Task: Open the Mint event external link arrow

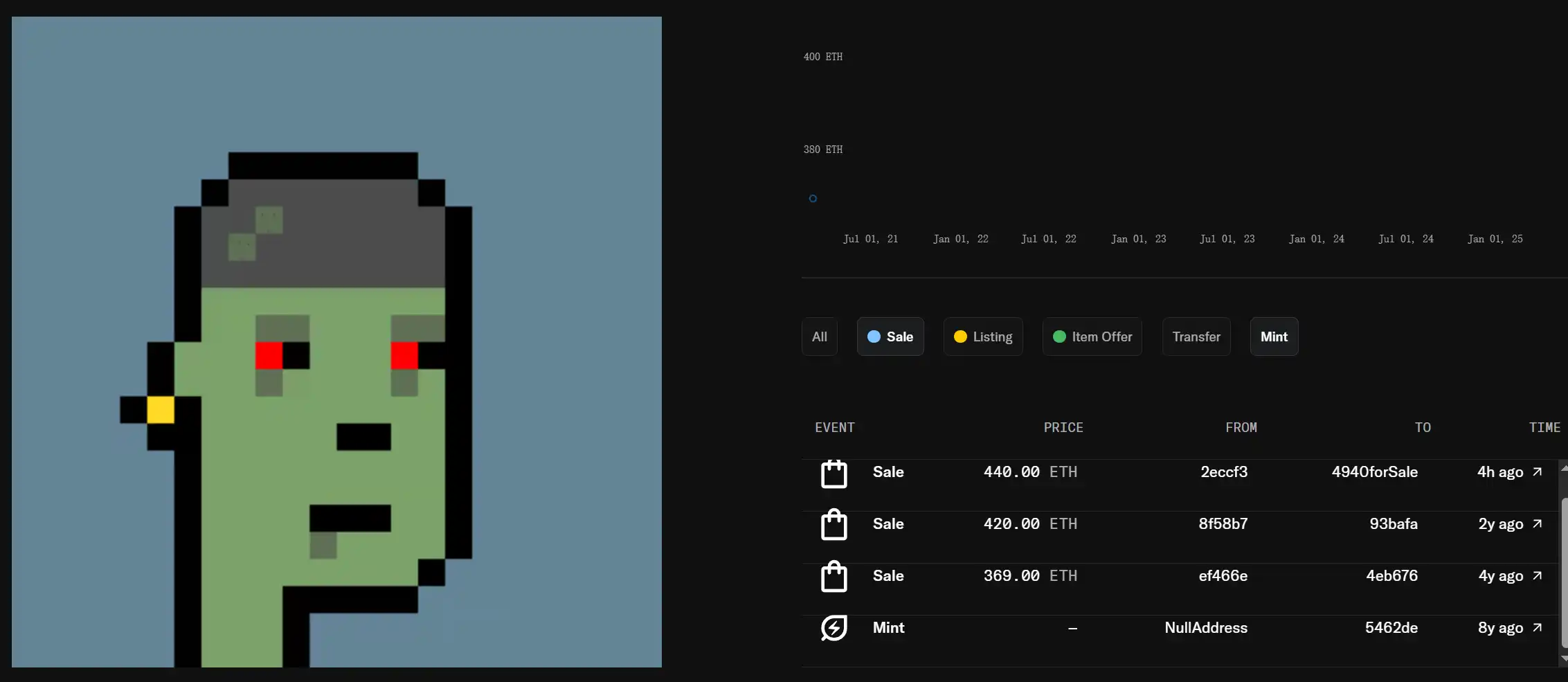Action: 1538,628
